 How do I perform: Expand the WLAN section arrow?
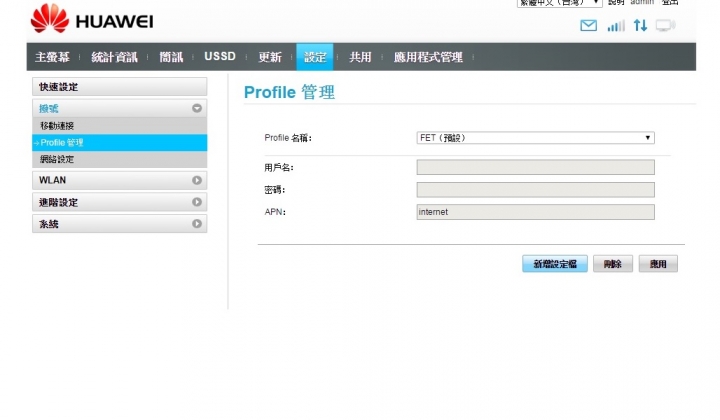(197, 180)
